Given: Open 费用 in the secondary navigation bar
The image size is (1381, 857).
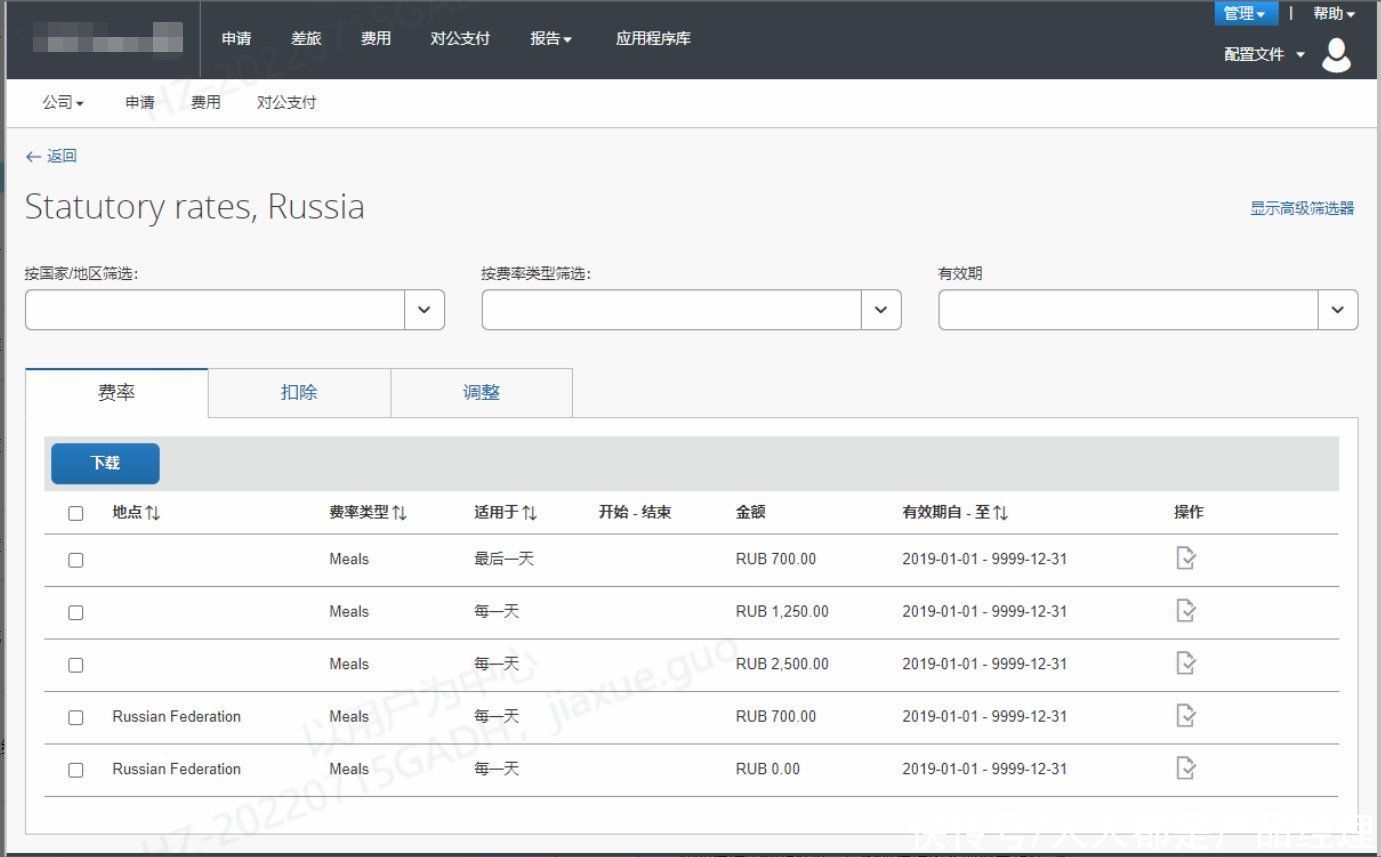Looking at the screenshot, I should 206,103.
